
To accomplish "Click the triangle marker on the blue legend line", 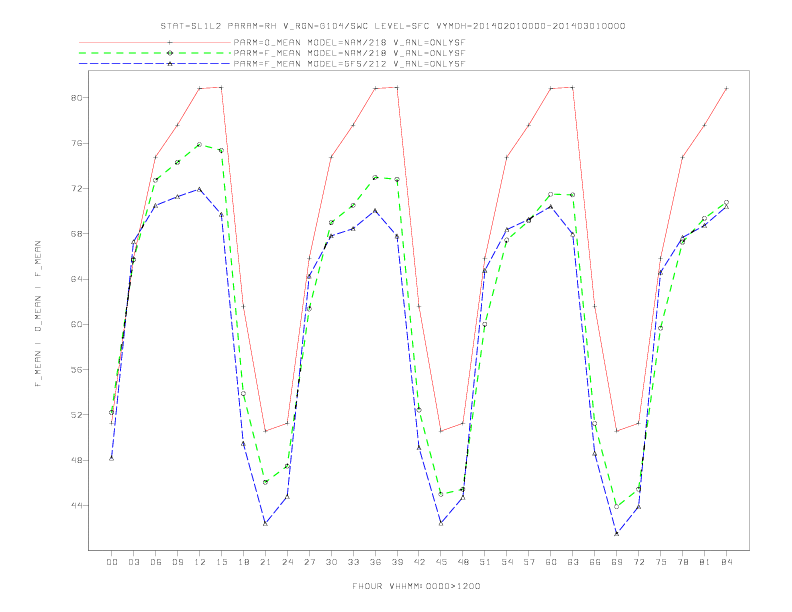I will pos(170,64).
